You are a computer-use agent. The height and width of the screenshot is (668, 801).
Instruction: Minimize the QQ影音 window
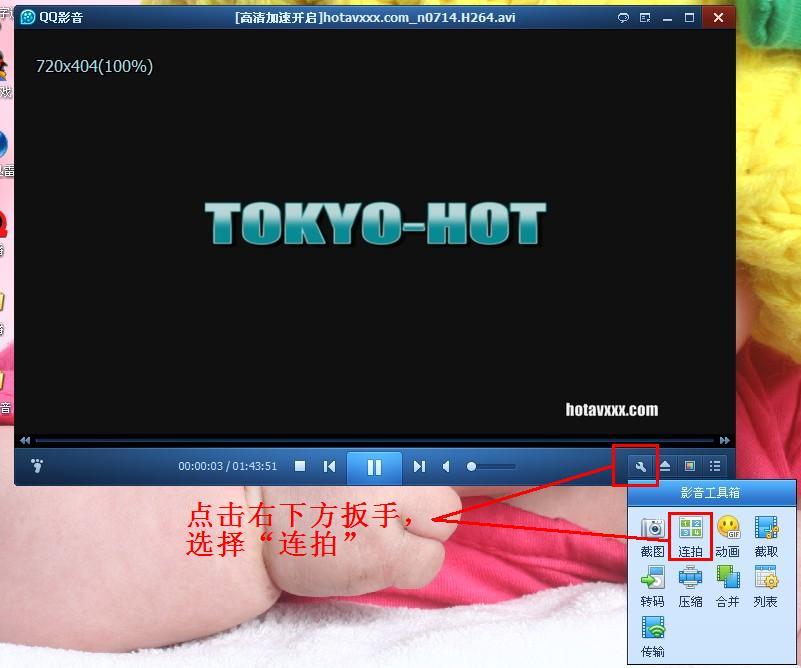(x=667, y=18)
